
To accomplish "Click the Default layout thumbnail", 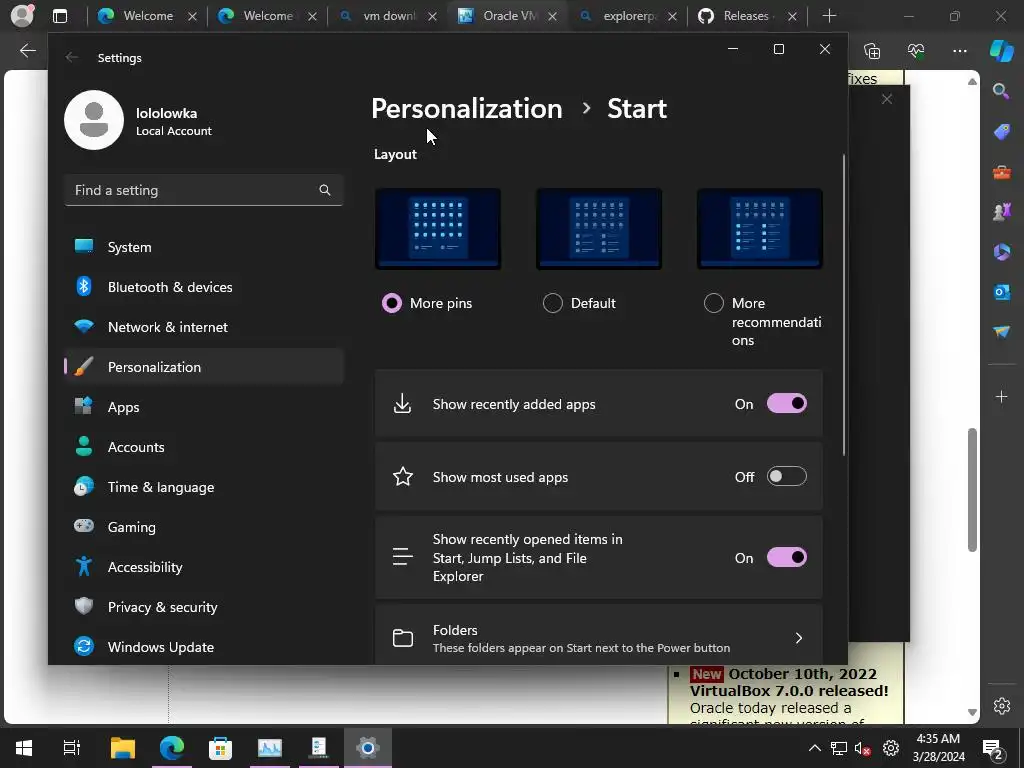I will pos(599,229).
